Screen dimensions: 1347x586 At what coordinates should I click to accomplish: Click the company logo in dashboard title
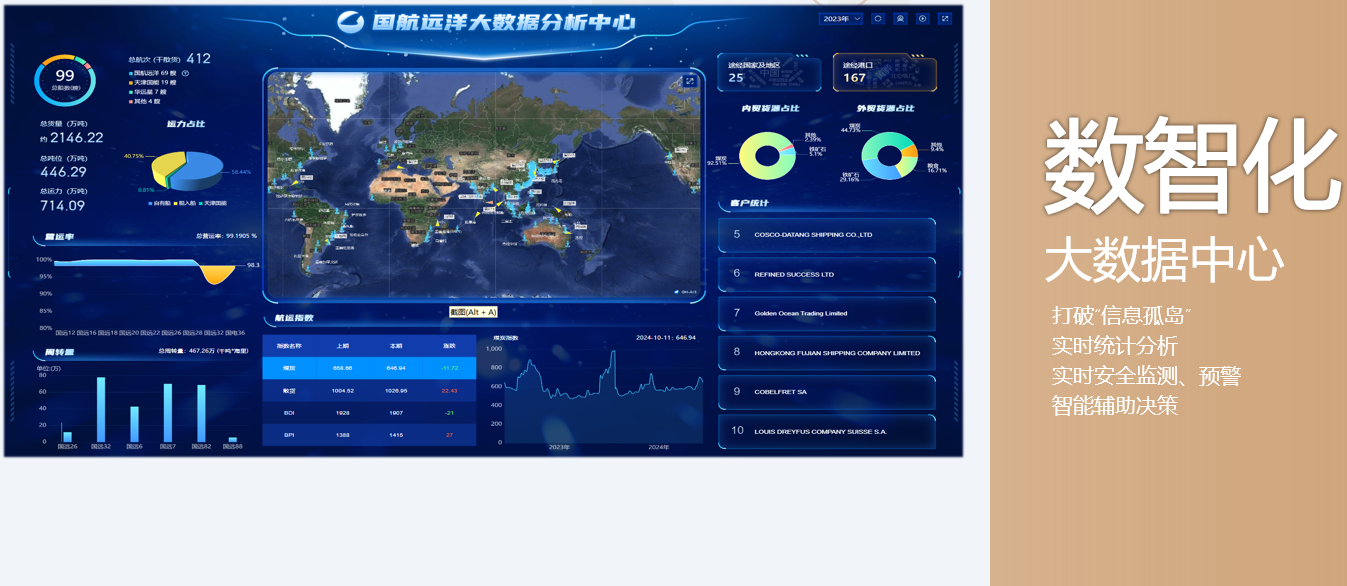350,22
